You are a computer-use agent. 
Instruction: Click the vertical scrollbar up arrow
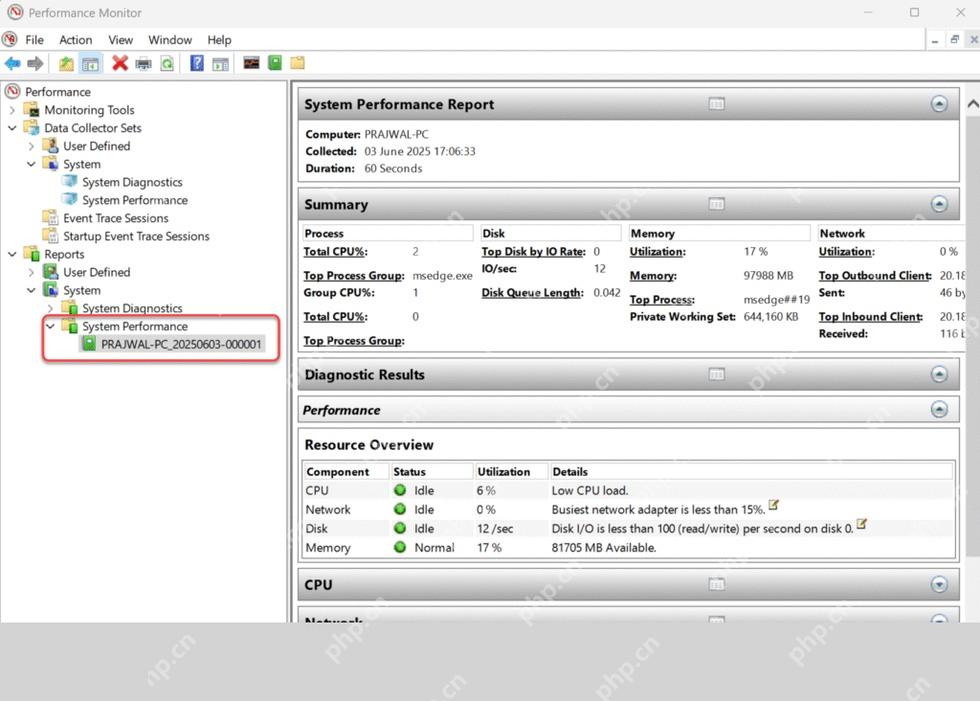(x=972, y=104)
